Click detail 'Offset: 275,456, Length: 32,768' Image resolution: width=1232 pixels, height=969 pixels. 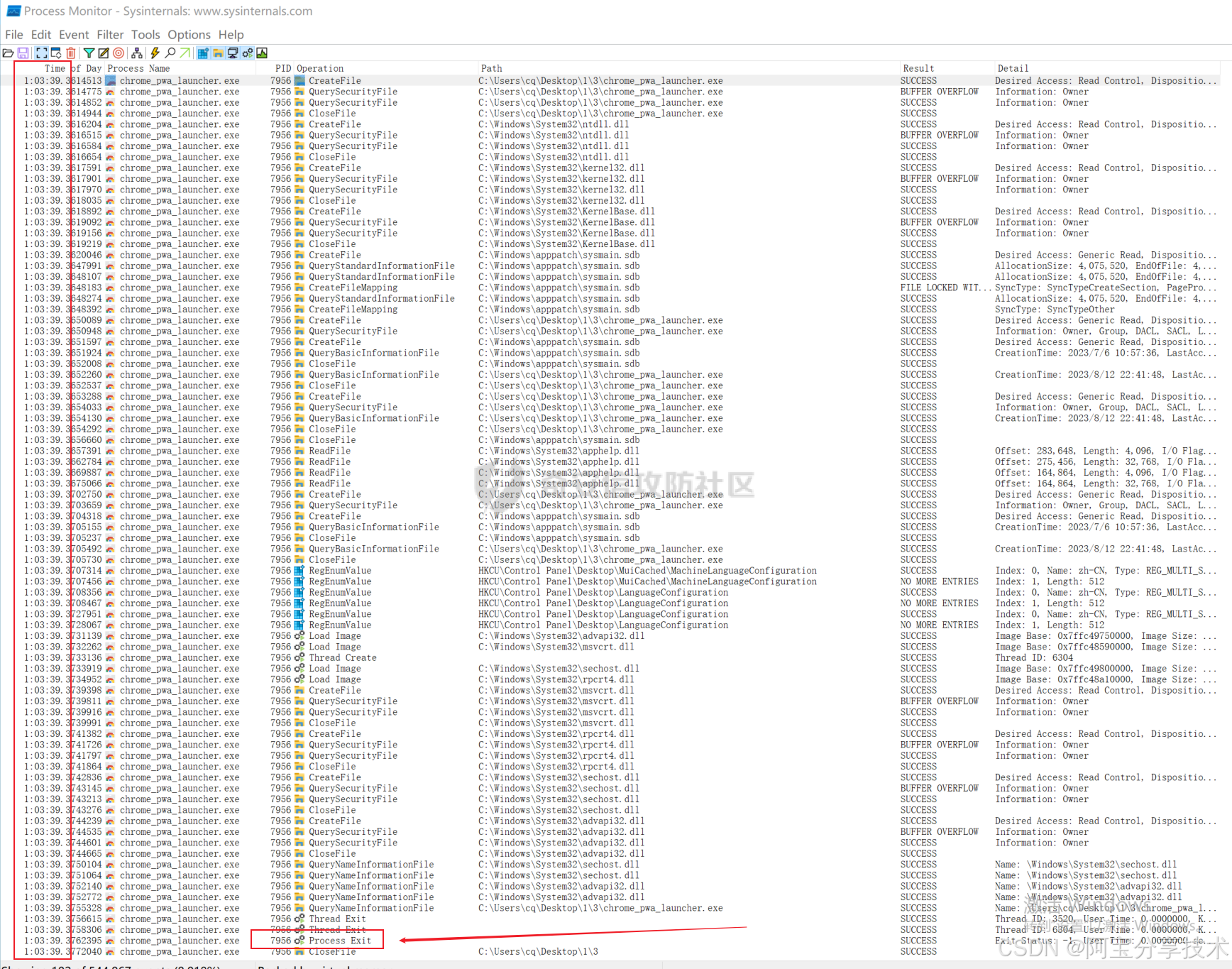[1105, 462]
